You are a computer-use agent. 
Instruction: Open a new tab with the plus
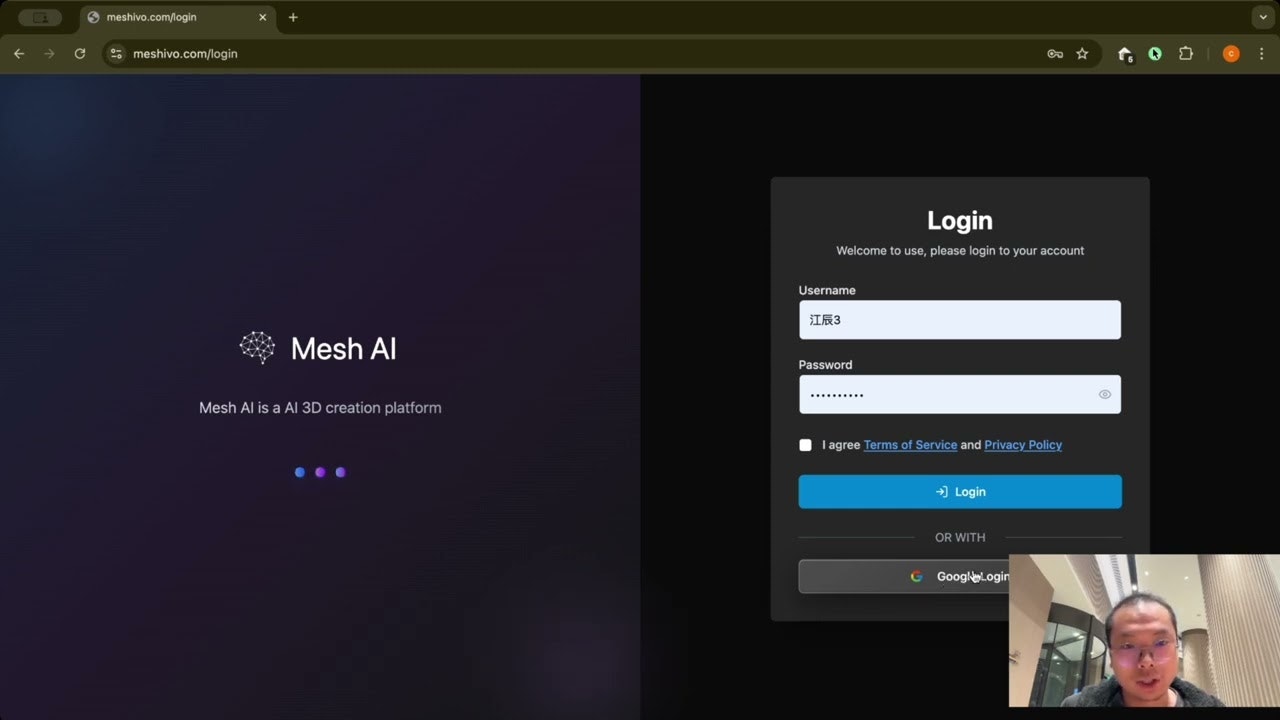click(291, 17)
